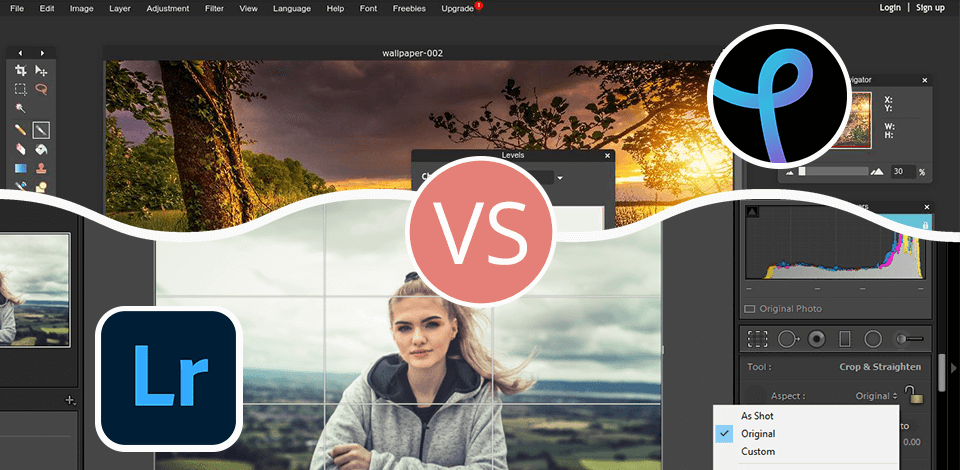
Task: Close the Layers panel below Navigator
Action: click(x=925, y=207)
